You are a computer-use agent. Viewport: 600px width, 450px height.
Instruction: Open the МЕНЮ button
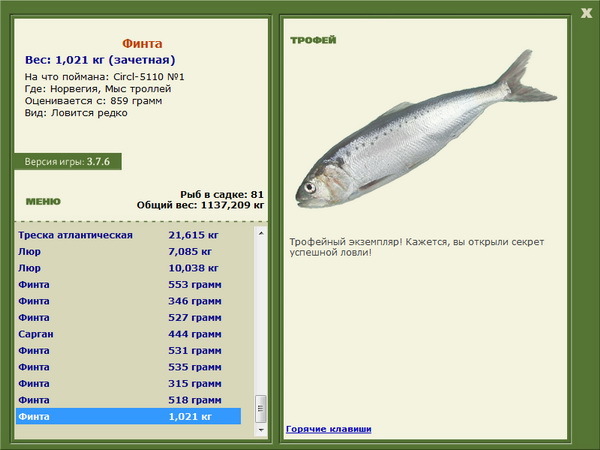[x=43, y=202]
